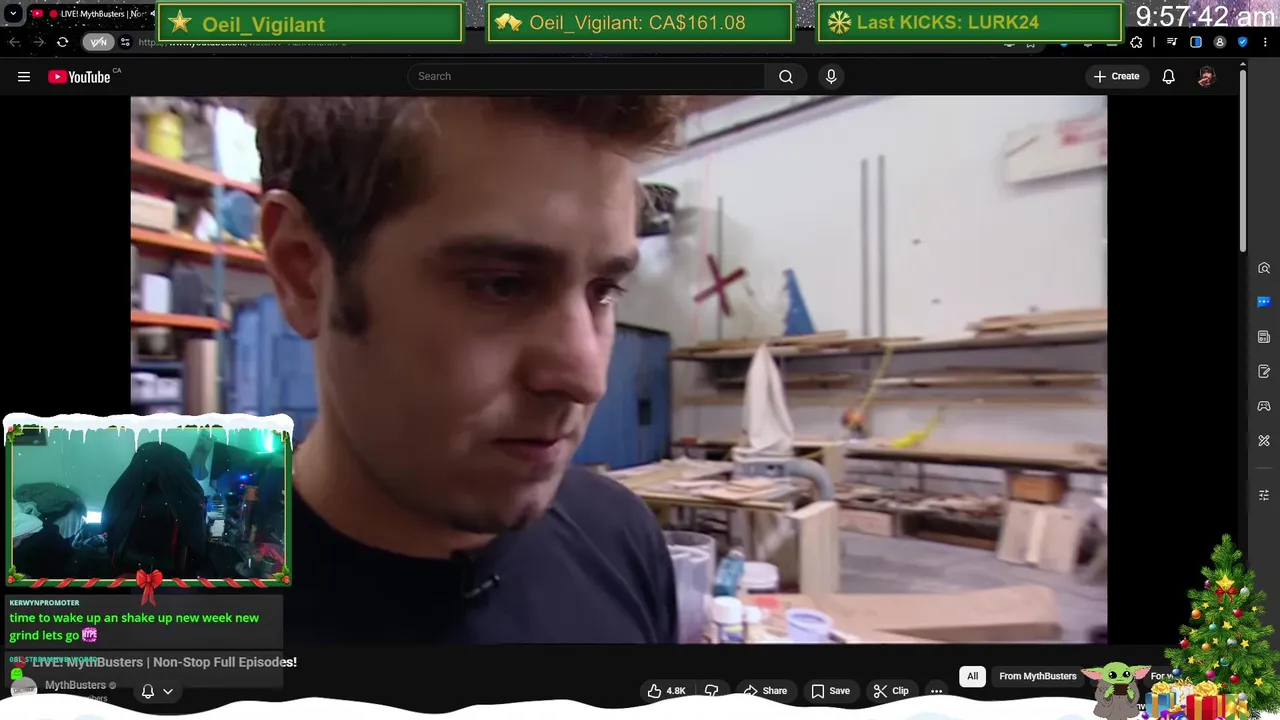Start voice search with the microphone
1280x720 pixels.
[831, 76]
